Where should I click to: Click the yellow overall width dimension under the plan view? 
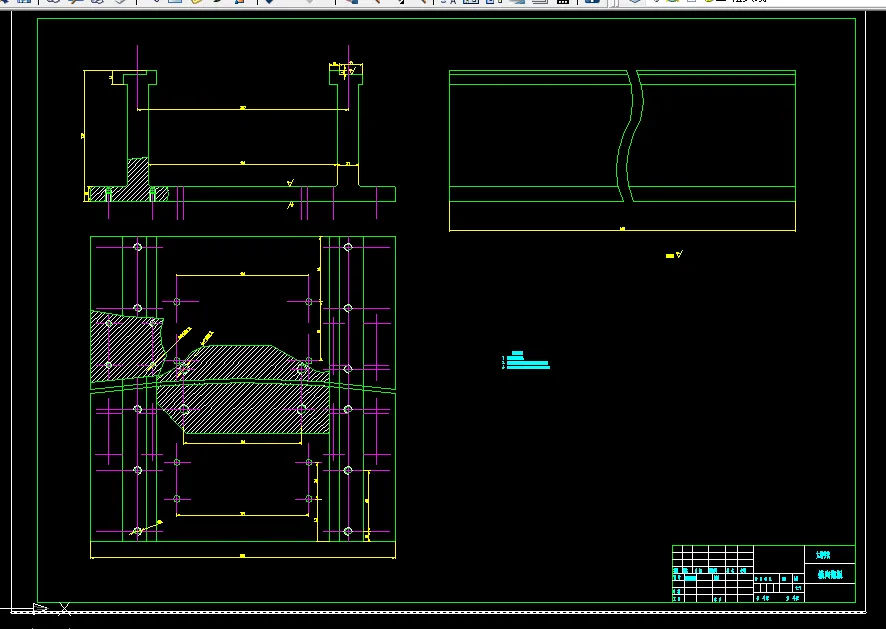tap(243, 556)
